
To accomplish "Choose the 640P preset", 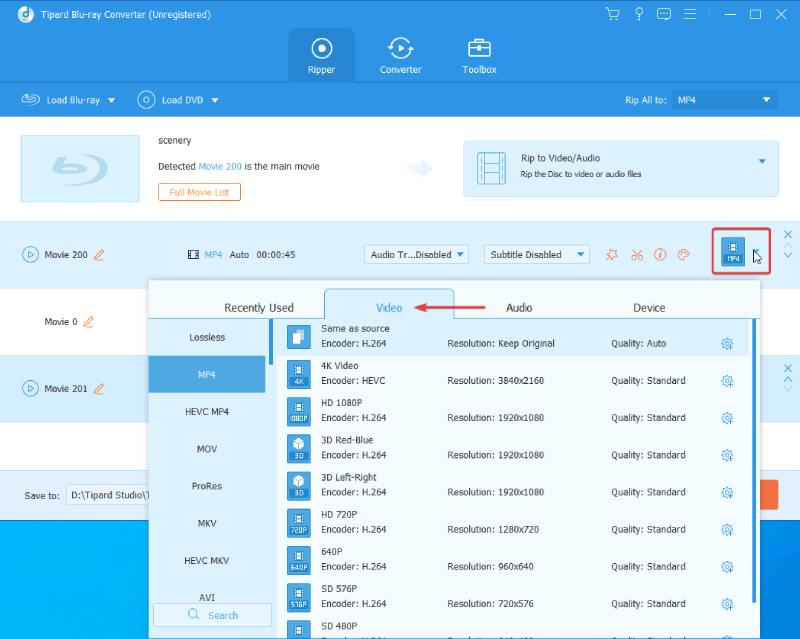I will pos(515,560).
